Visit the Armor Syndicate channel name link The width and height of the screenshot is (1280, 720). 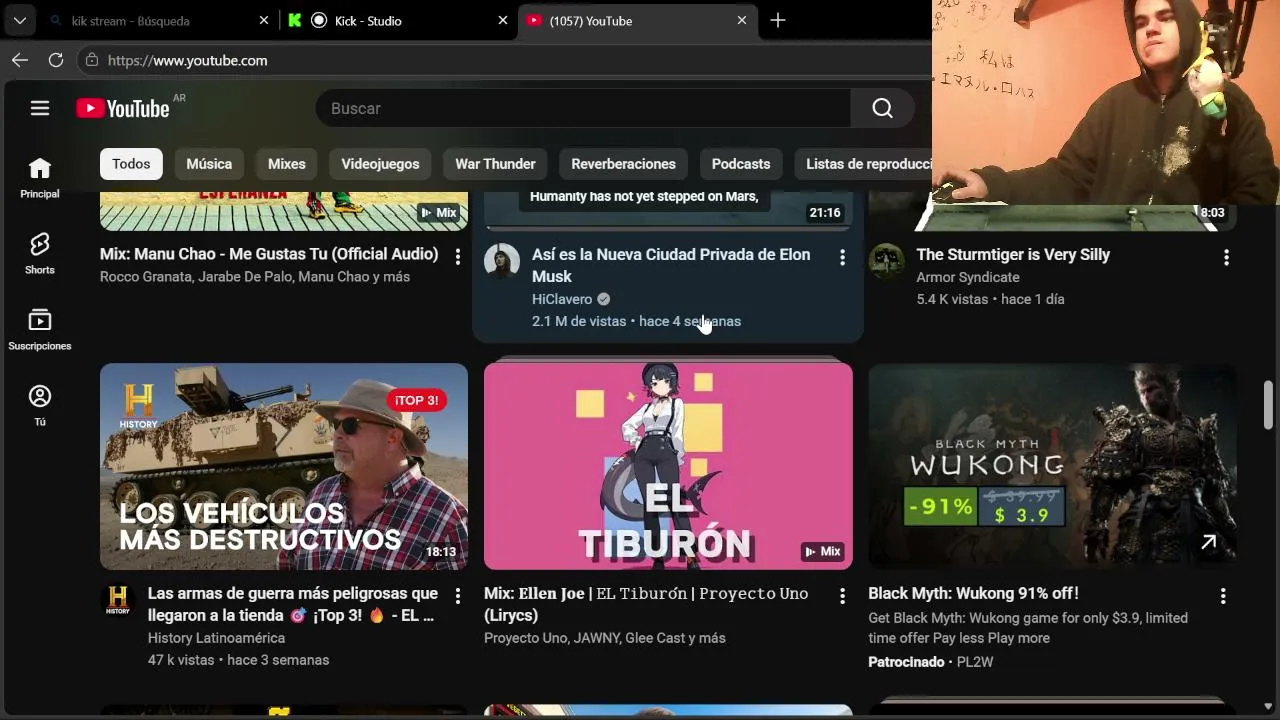click(x=968, y=277)
